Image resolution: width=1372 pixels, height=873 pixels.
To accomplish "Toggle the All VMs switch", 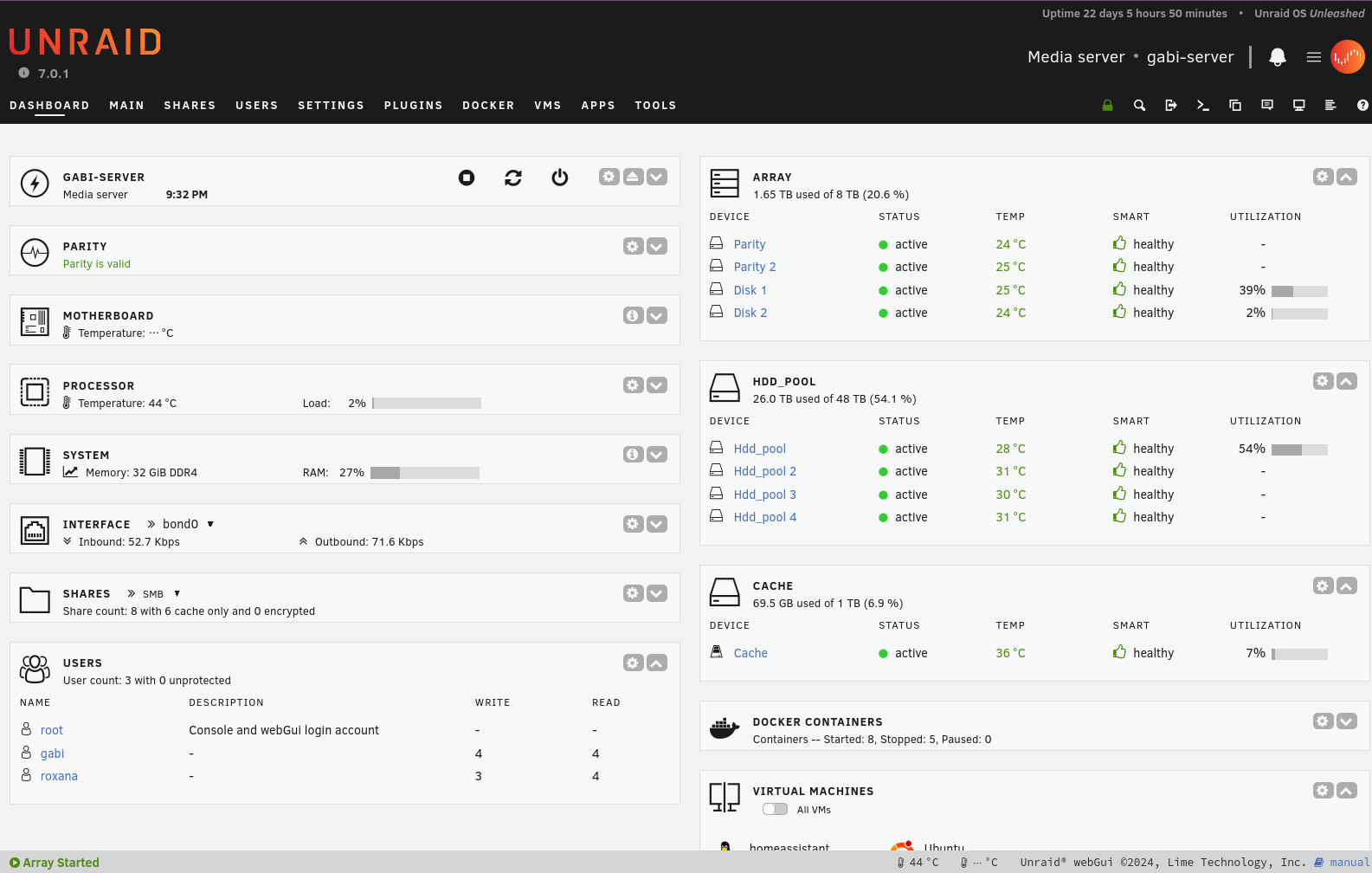I will 775,809.
